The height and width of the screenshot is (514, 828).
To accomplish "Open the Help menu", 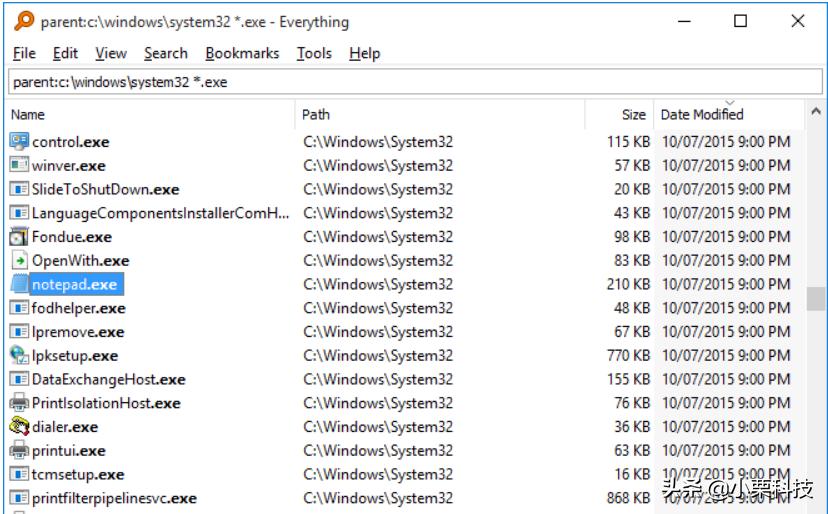I will tap(364, 53).
